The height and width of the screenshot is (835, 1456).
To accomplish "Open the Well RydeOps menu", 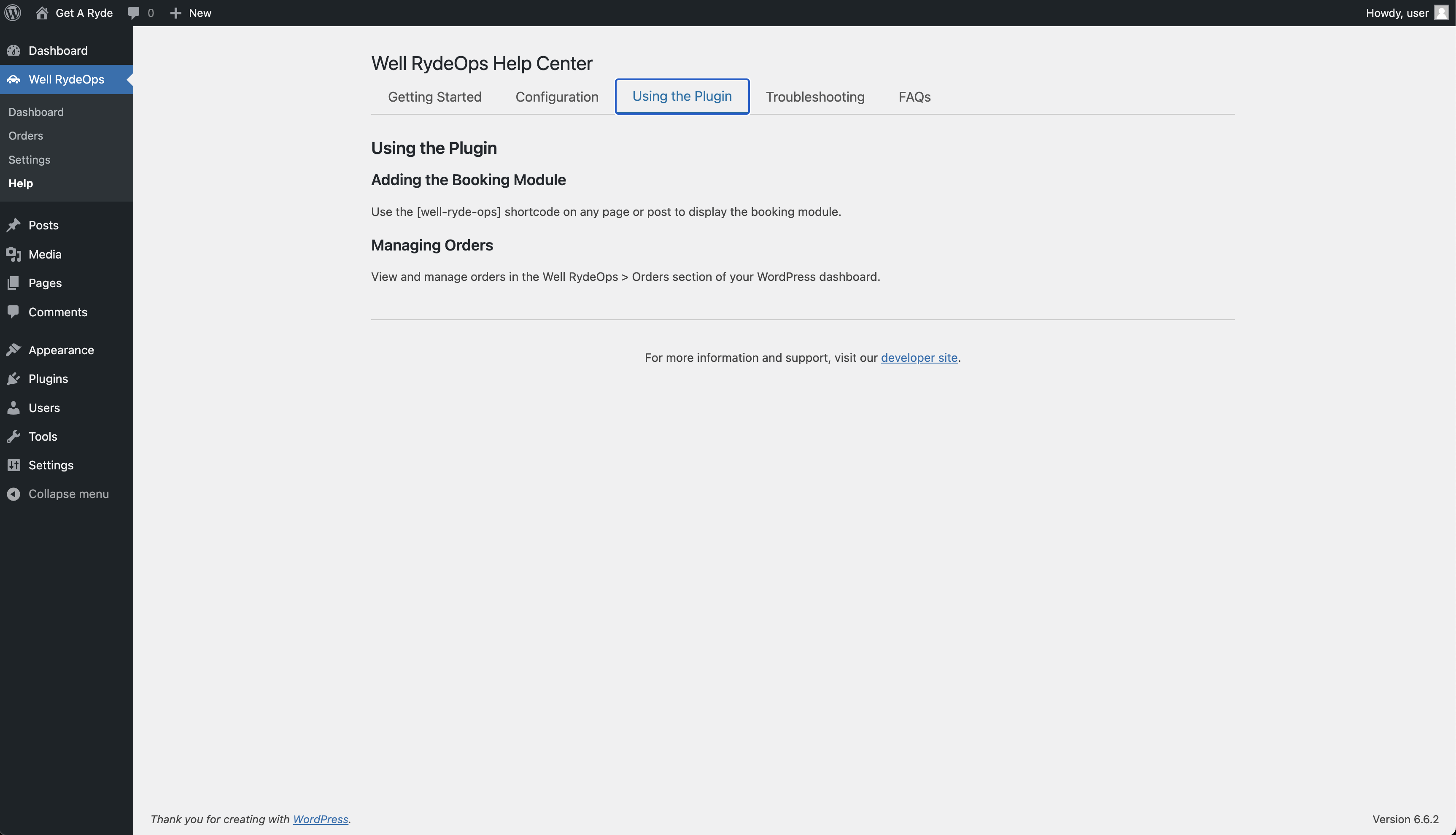I will (x=67, y=79).
